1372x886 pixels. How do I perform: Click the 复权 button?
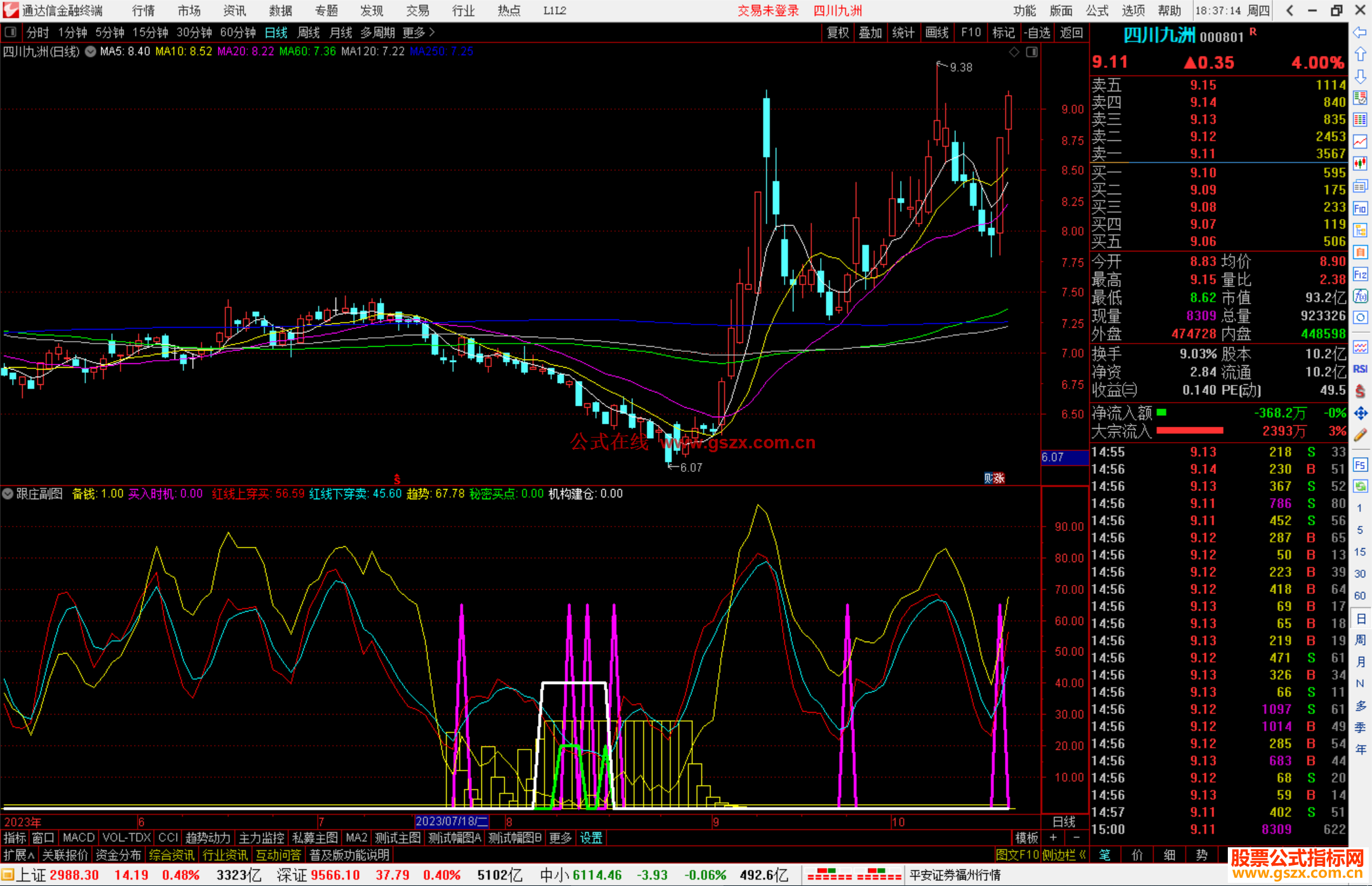(x=838, y=32)
